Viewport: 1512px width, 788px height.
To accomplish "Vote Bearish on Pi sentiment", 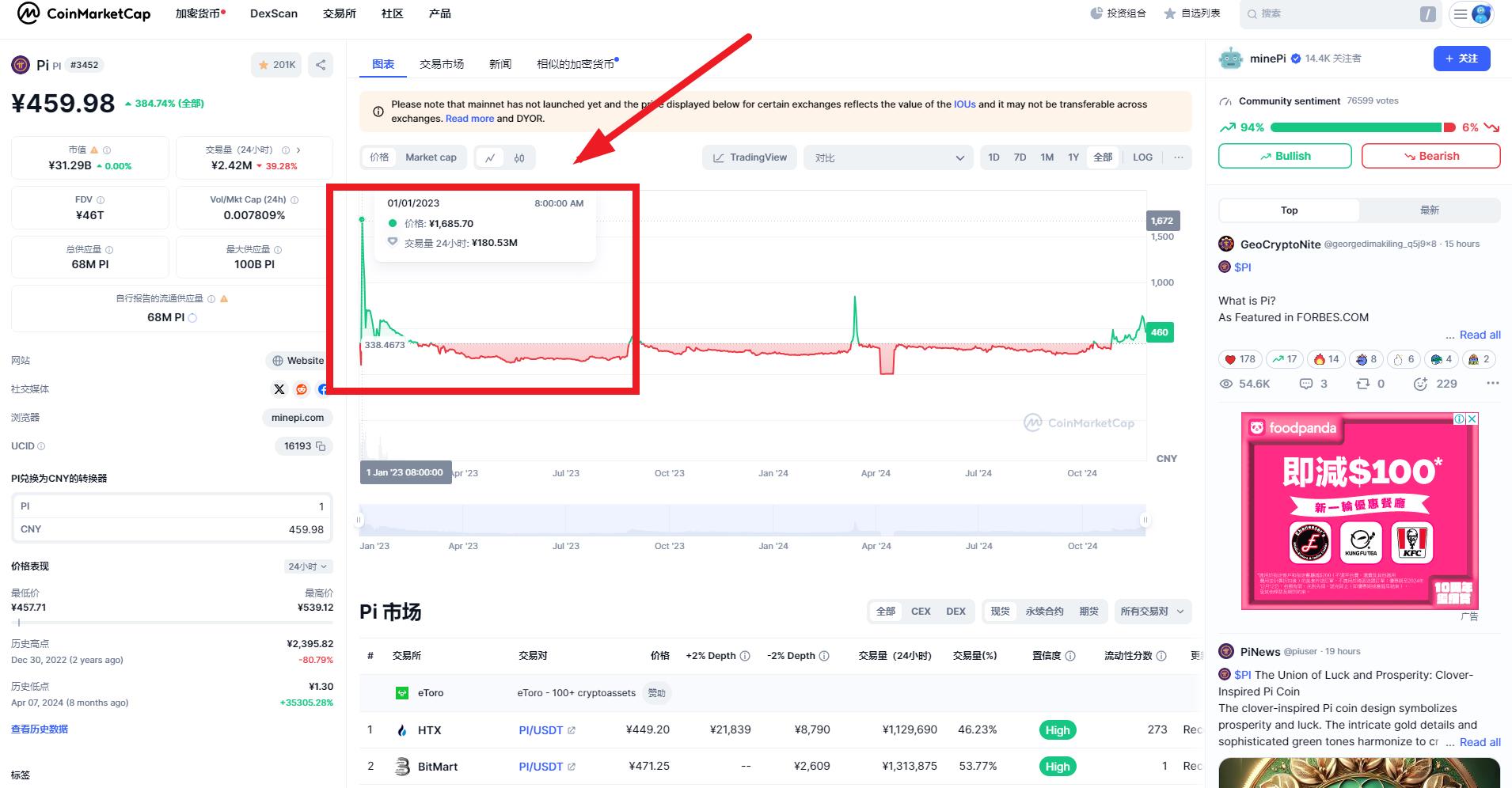I will click(1430, 156).
